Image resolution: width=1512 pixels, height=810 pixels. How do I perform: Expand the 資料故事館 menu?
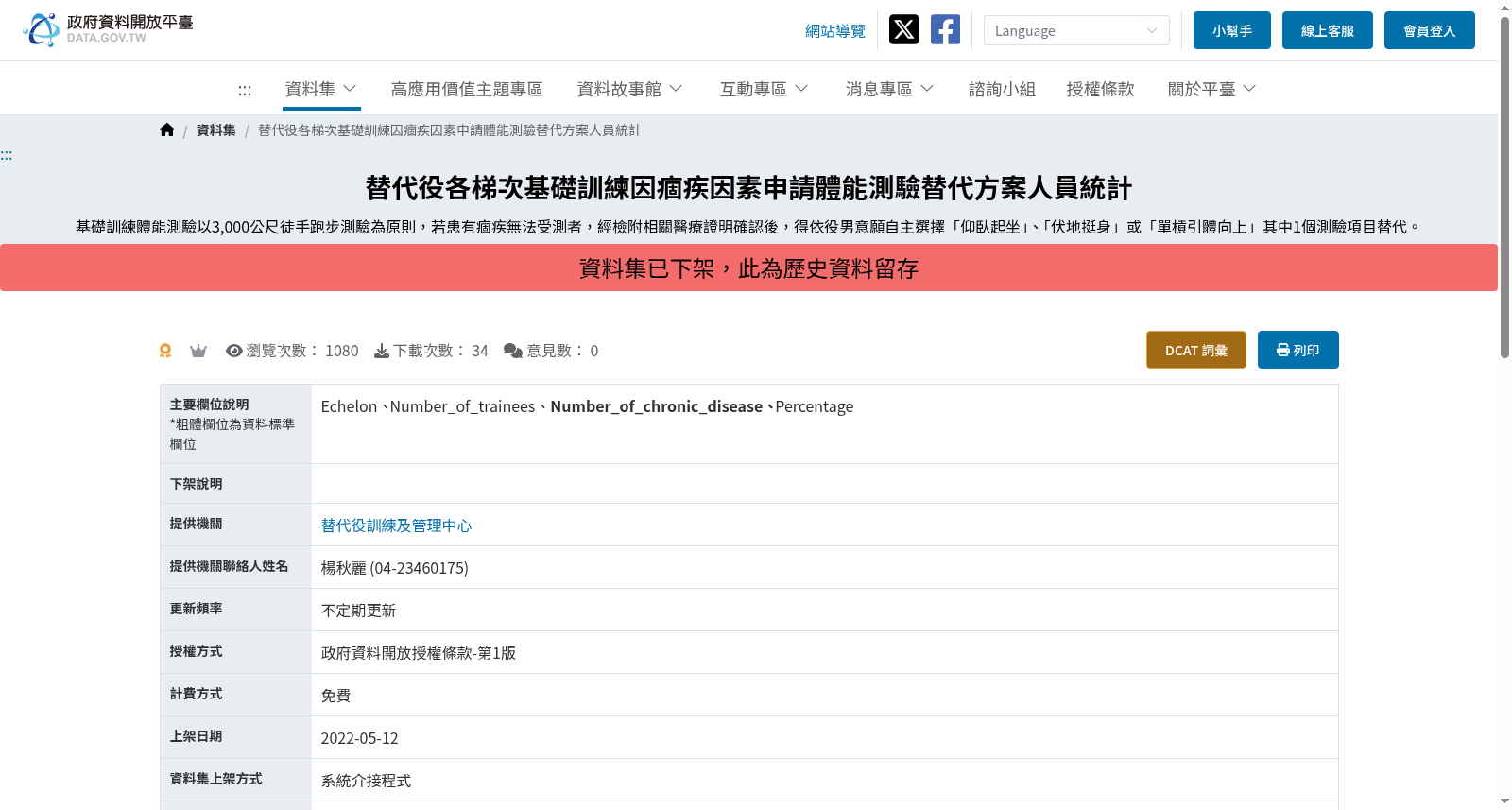pos(629,89)
